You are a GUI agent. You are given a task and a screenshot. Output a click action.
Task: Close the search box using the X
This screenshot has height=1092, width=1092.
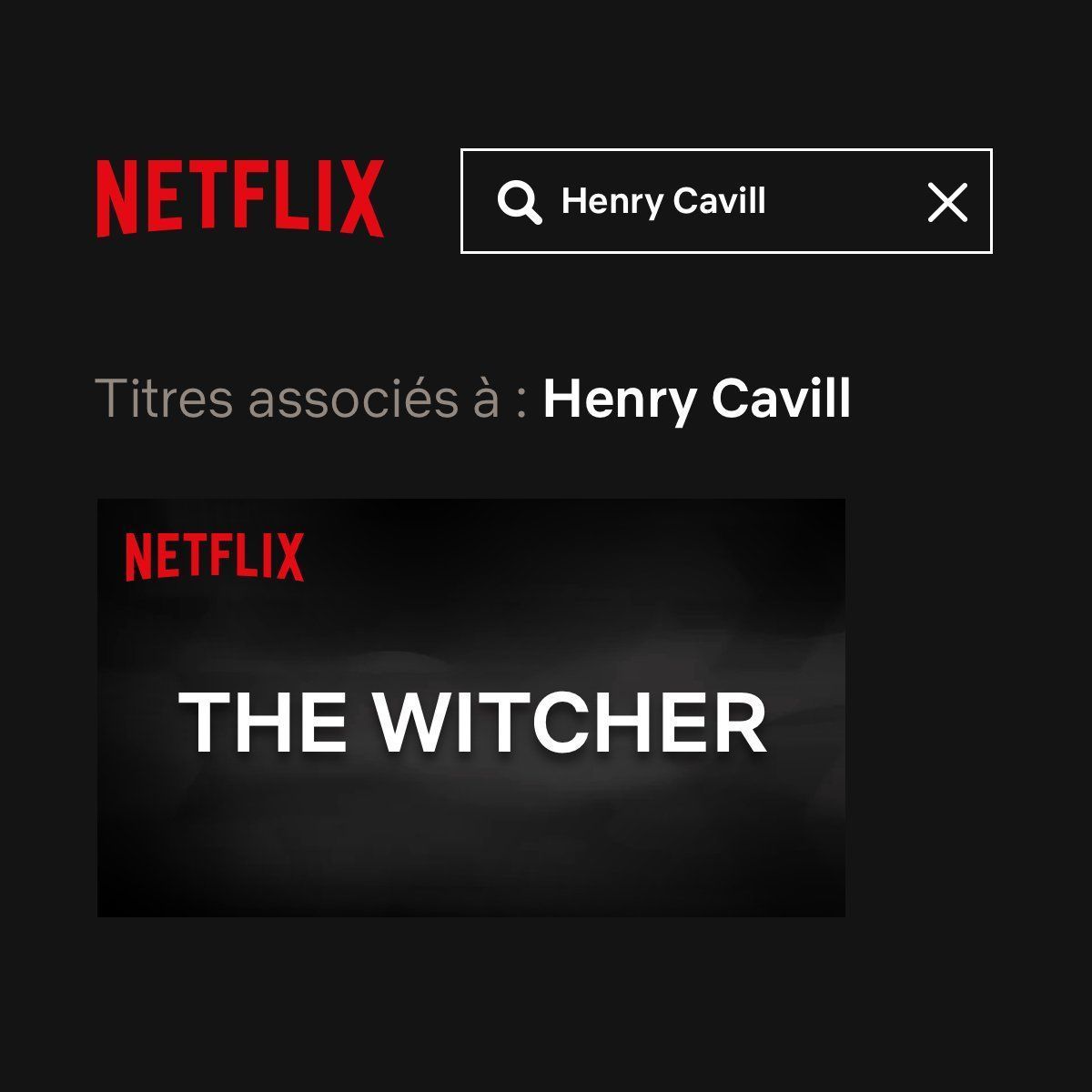tap(947, 201)
